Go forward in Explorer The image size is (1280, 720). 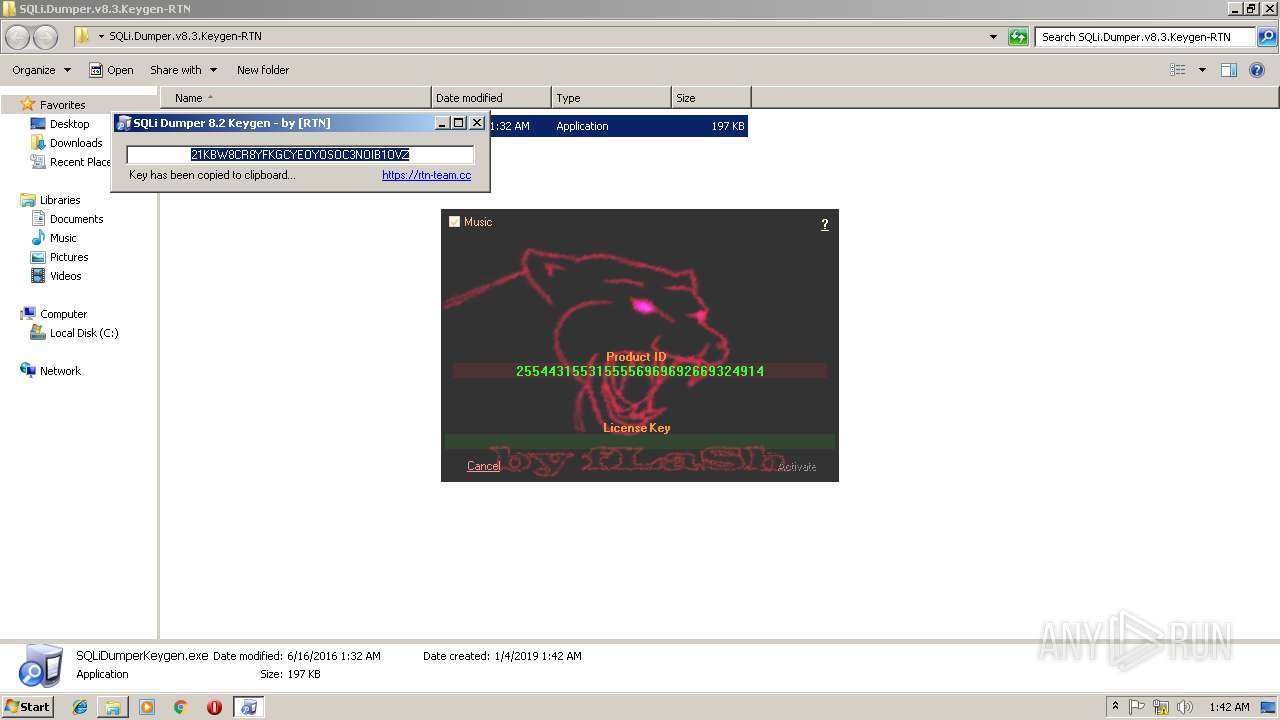tap(46, 37)
